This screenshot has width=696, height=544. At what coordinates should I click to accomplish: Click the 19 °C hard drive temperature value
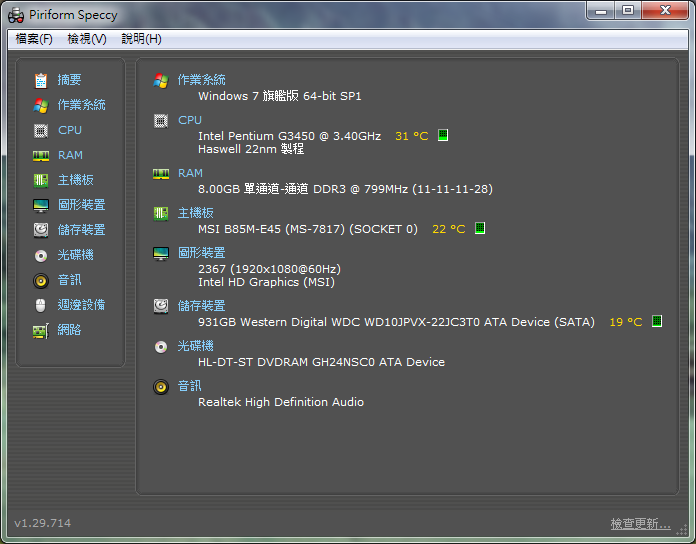click(x=626, y=322)
